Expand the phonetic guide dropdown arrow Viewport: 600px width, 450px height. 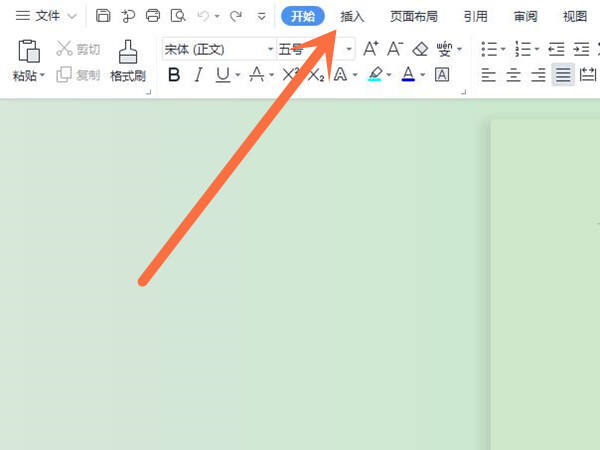(x=460, y=49)
